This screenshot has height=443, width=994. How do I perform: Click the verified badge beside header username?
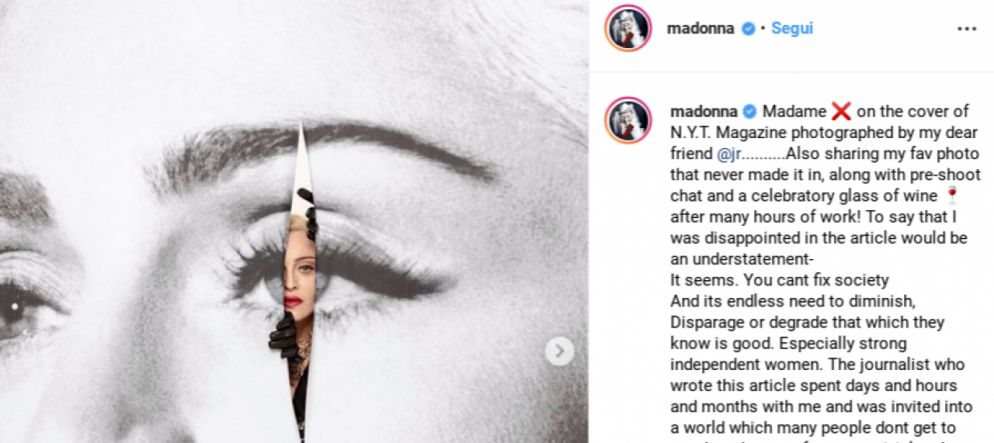pos(749,29)
